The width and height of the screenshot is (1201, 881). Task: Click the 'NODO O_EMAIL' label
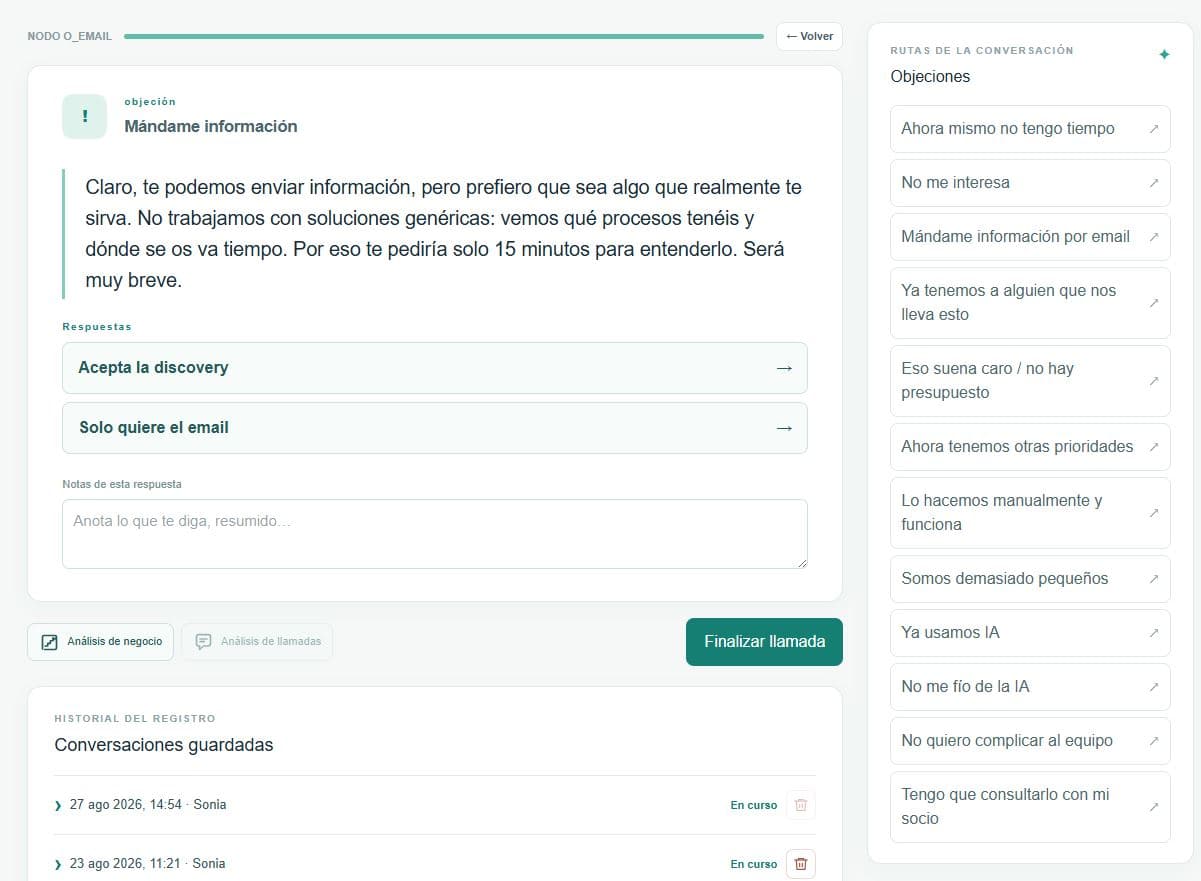tap(70, 37)
